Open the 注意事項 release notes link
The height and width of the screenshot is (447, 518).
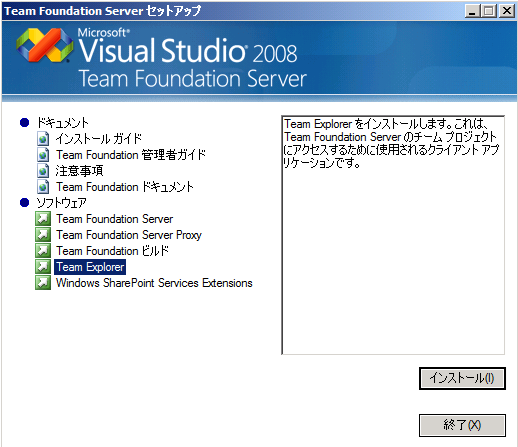click(79, 171)
